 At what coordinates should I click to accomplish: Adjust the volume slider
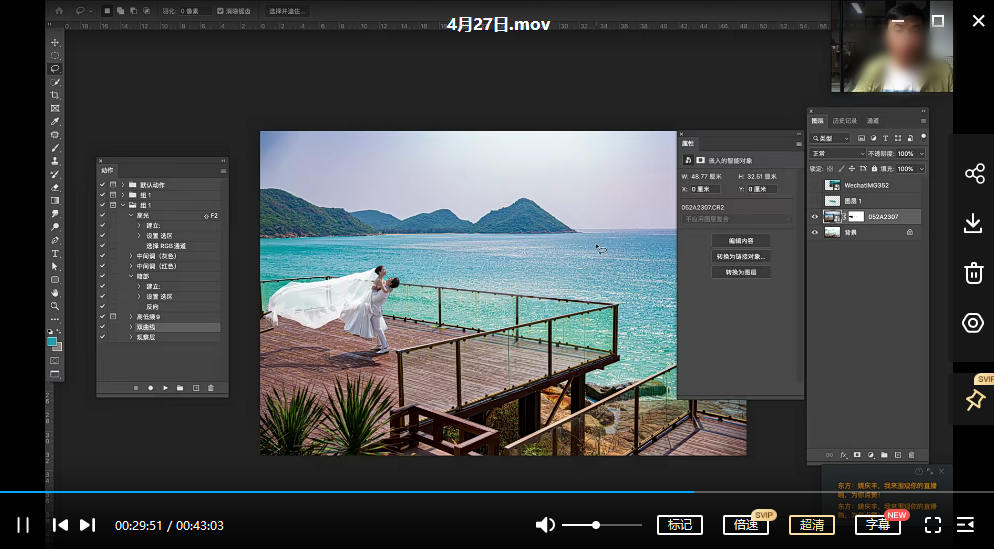[597, 525]
